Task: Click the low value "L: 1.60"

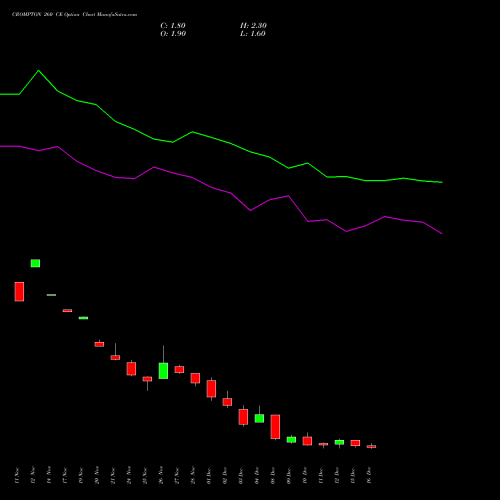Action: 253,34
